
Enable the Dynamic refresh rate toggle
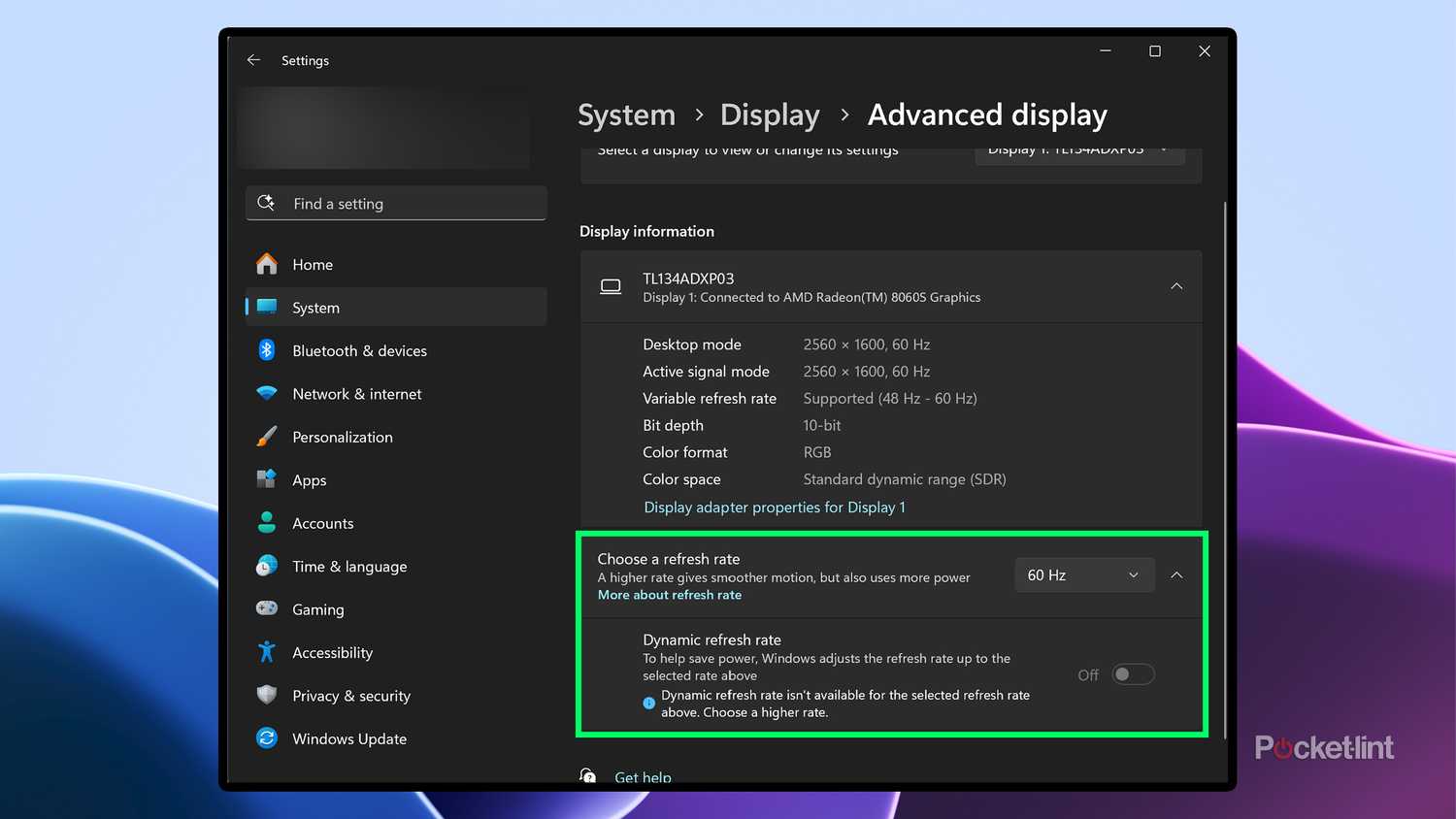pos(1133,673)
